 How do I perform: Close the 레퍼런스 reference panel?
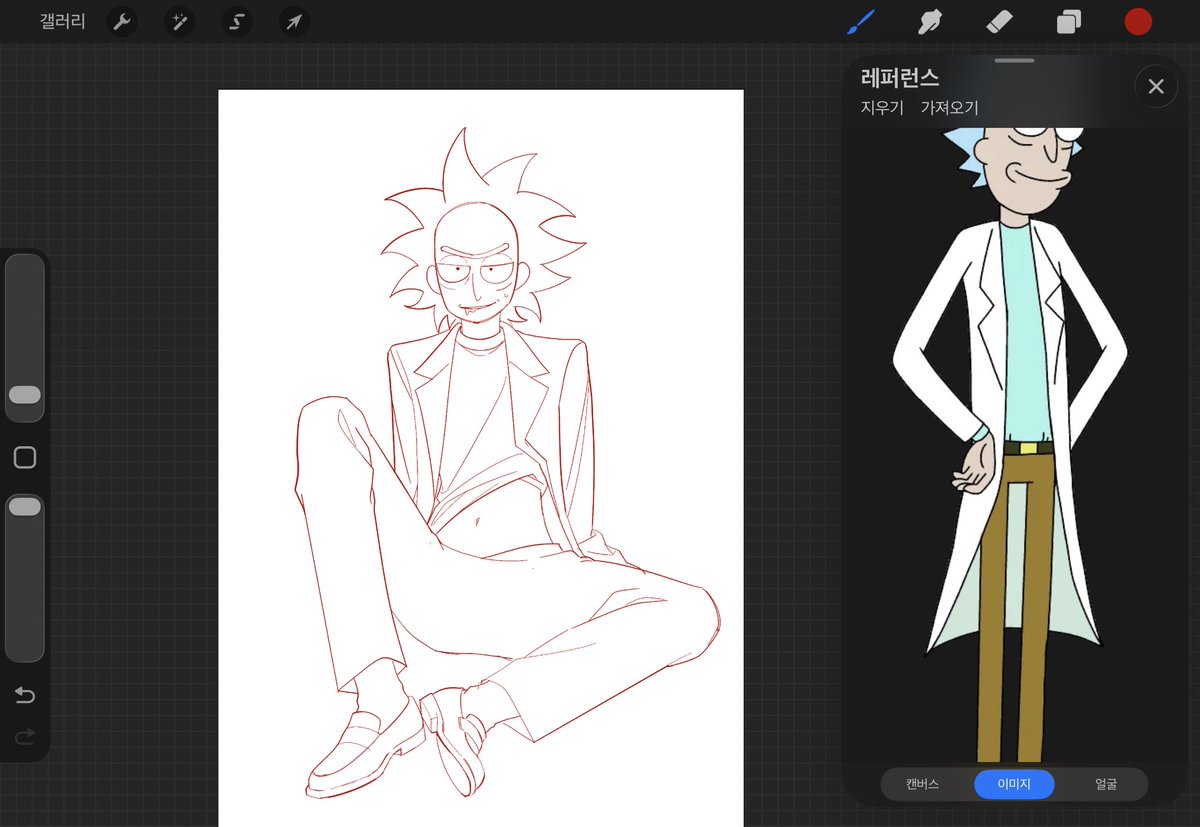(1156, 87)
